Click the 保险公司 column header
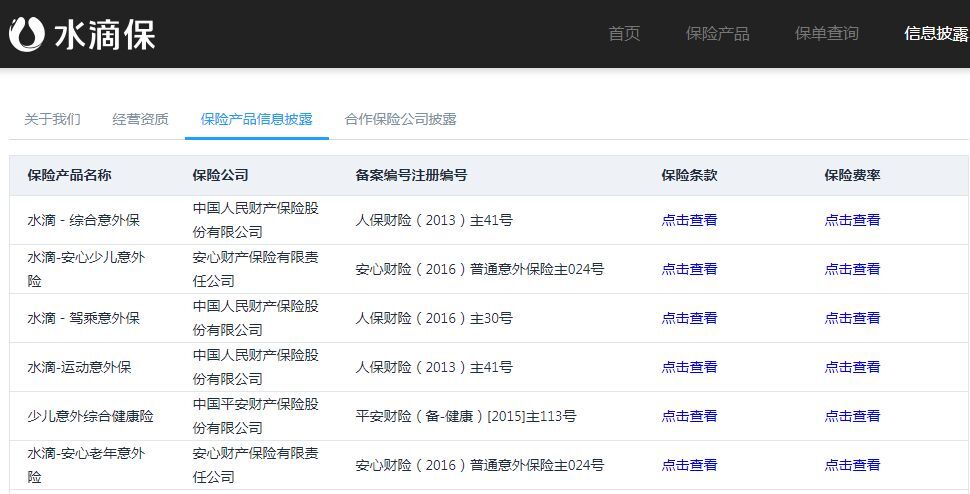Screen dimensions: 970x494 [x=220, y=176]
